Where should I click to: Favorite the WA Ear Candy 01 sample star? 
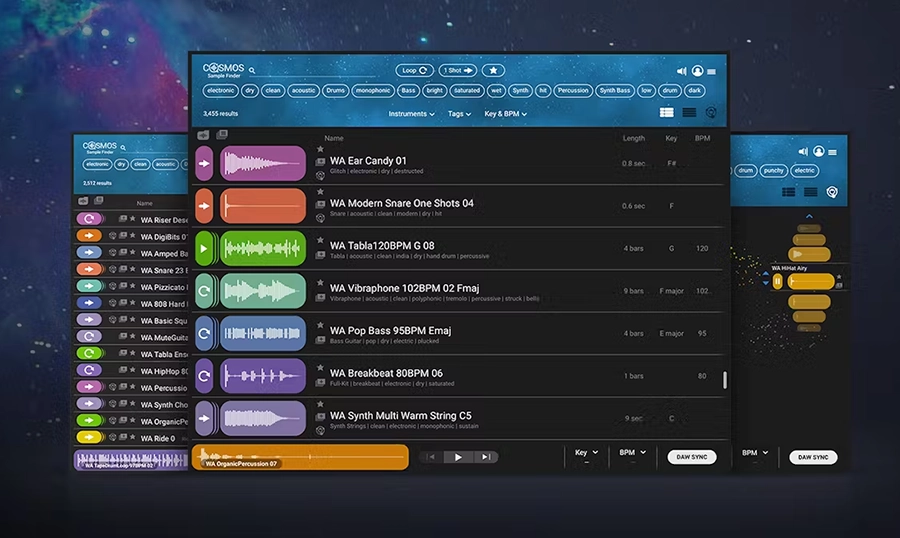(x=320, y=149)
